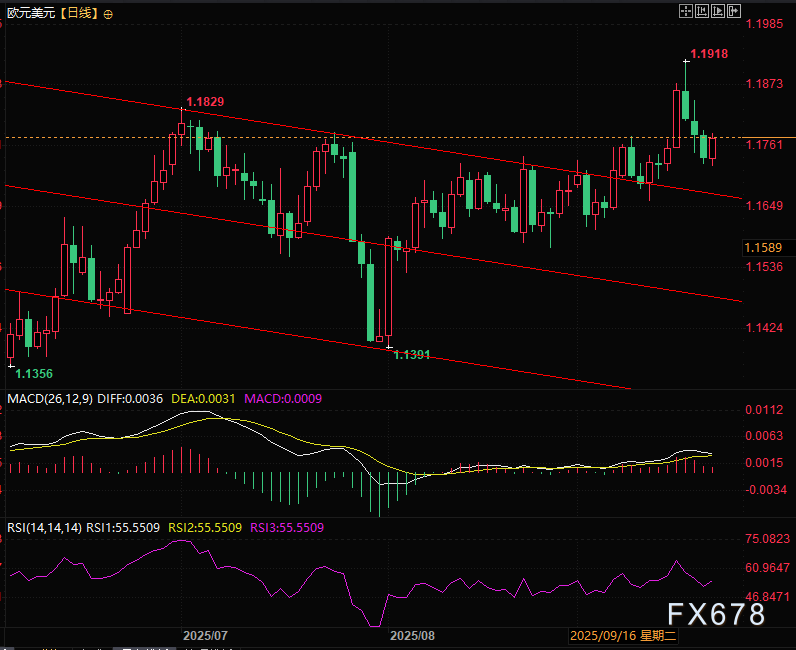796x650 pixels.
Task: Click the DIFF:0.0036 value label
Action: click(x=126, y=399)
